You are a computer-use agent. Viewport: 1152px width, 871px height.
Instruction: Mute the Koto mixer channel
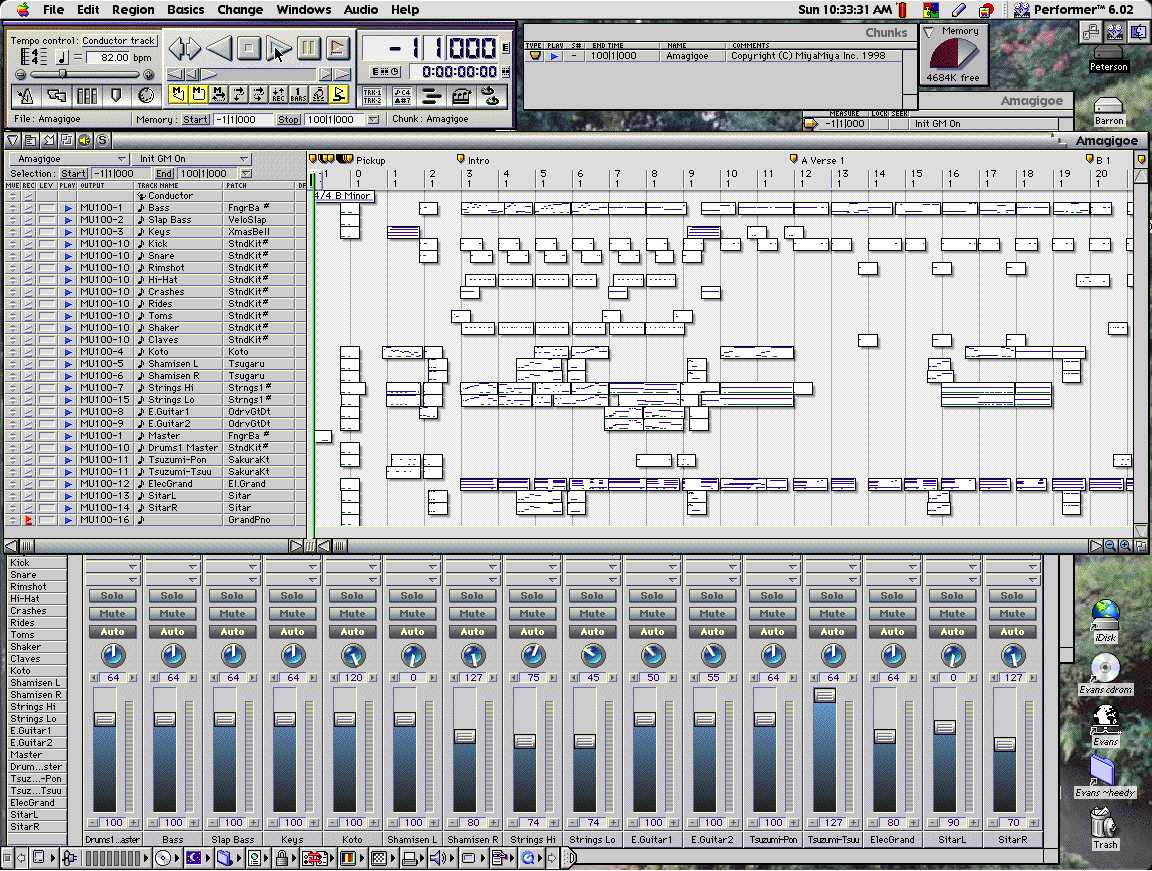352,613
